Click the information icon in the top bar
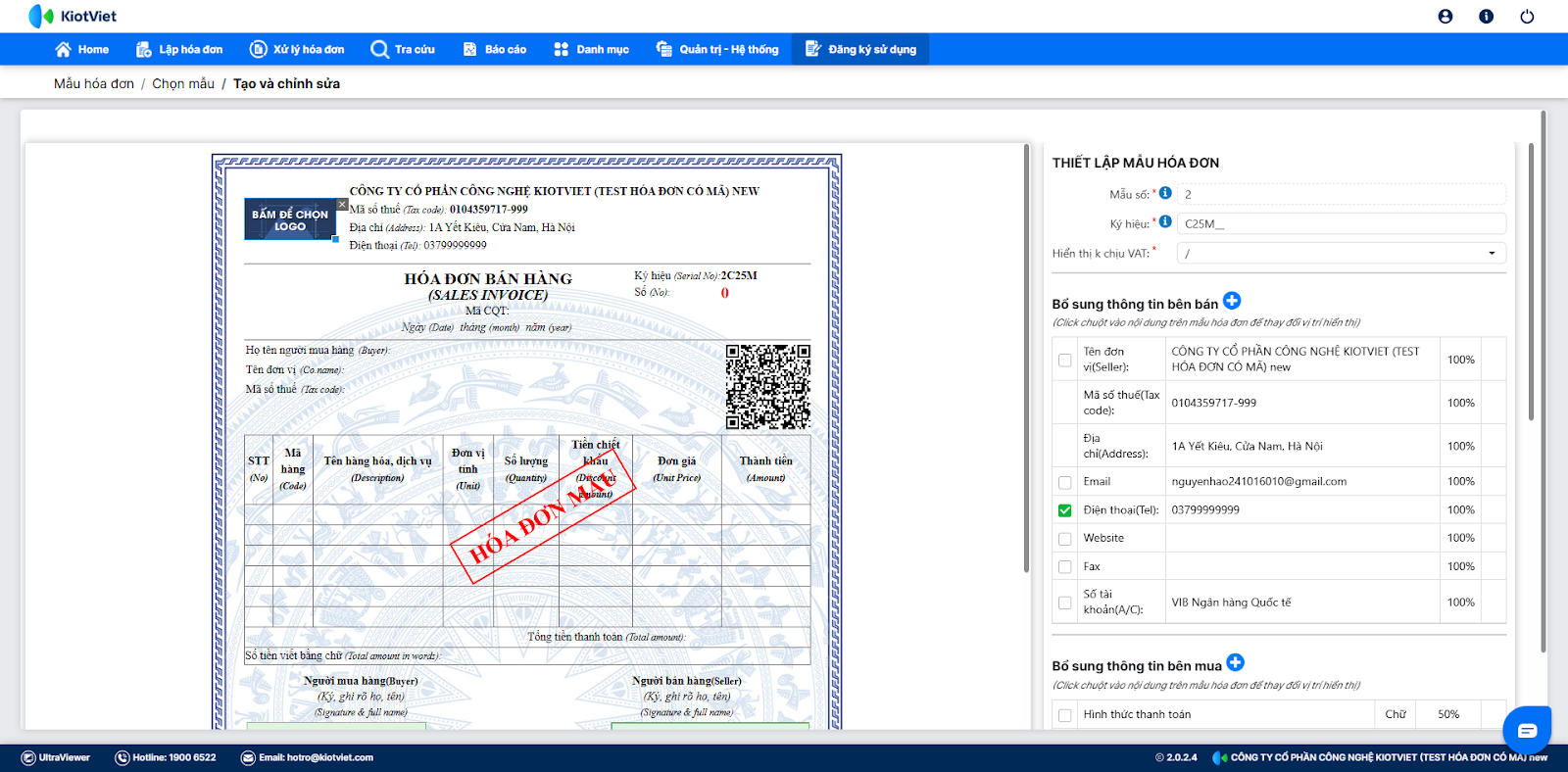Image resolution: width=1568 pixels, height=772 pixels. tap(1487, 16)
